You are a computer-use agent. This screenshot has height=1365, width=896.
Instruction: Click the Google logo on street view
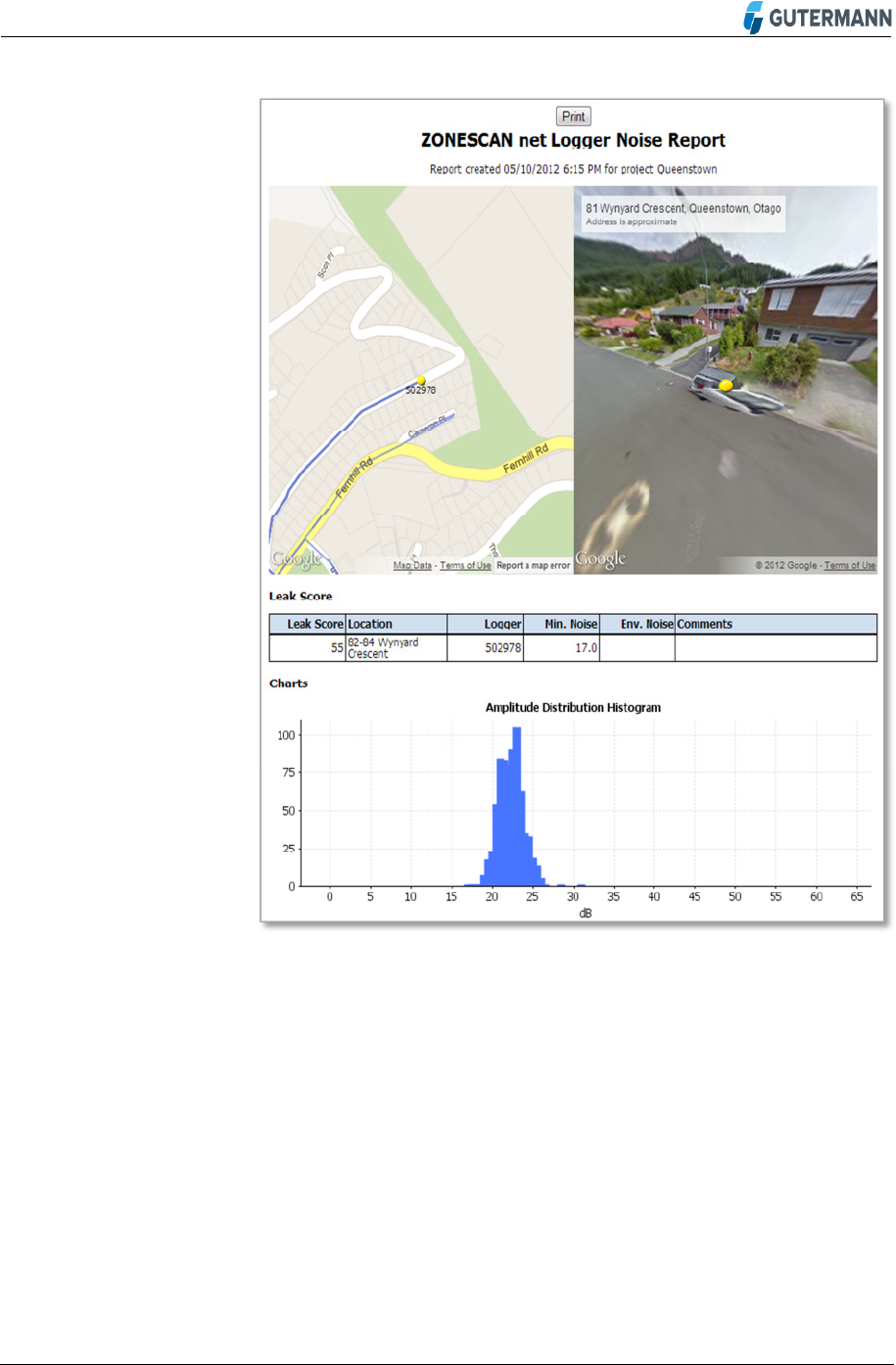click(600, 559)
